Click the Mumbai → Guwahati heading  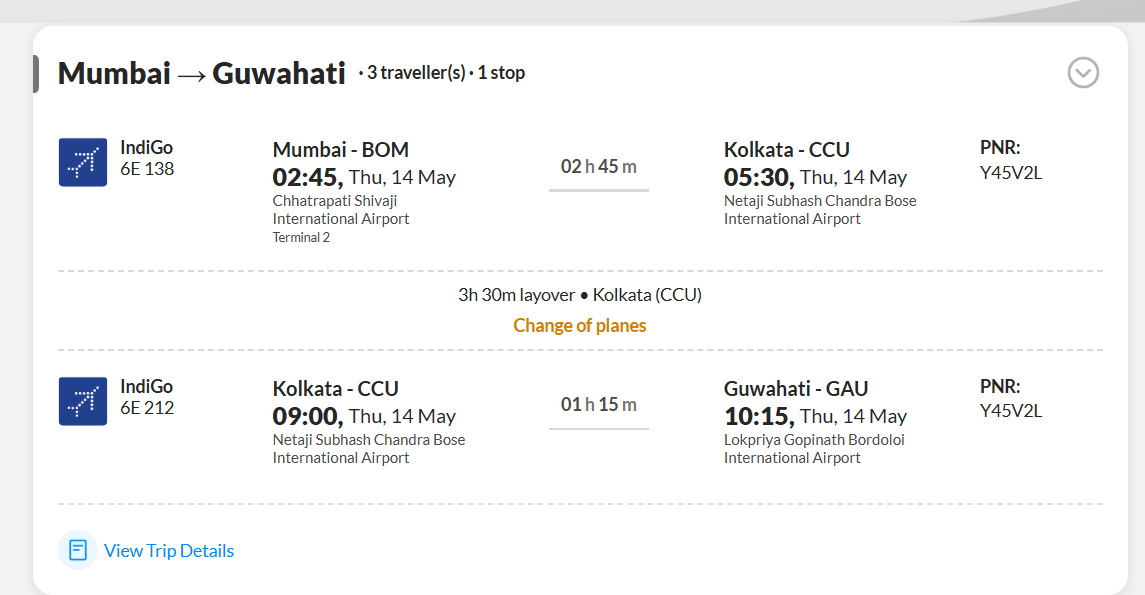202,73
